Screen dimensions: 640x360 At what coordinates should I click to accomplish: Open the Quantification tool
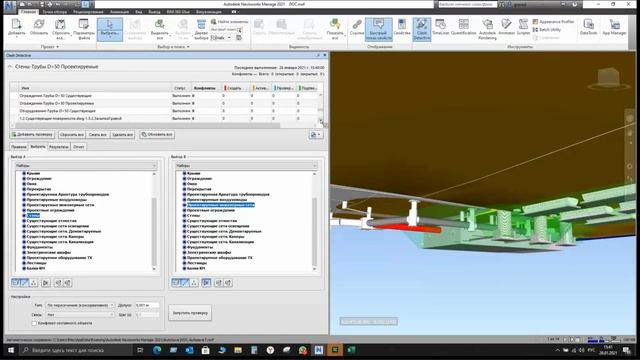tap(463, 27)
